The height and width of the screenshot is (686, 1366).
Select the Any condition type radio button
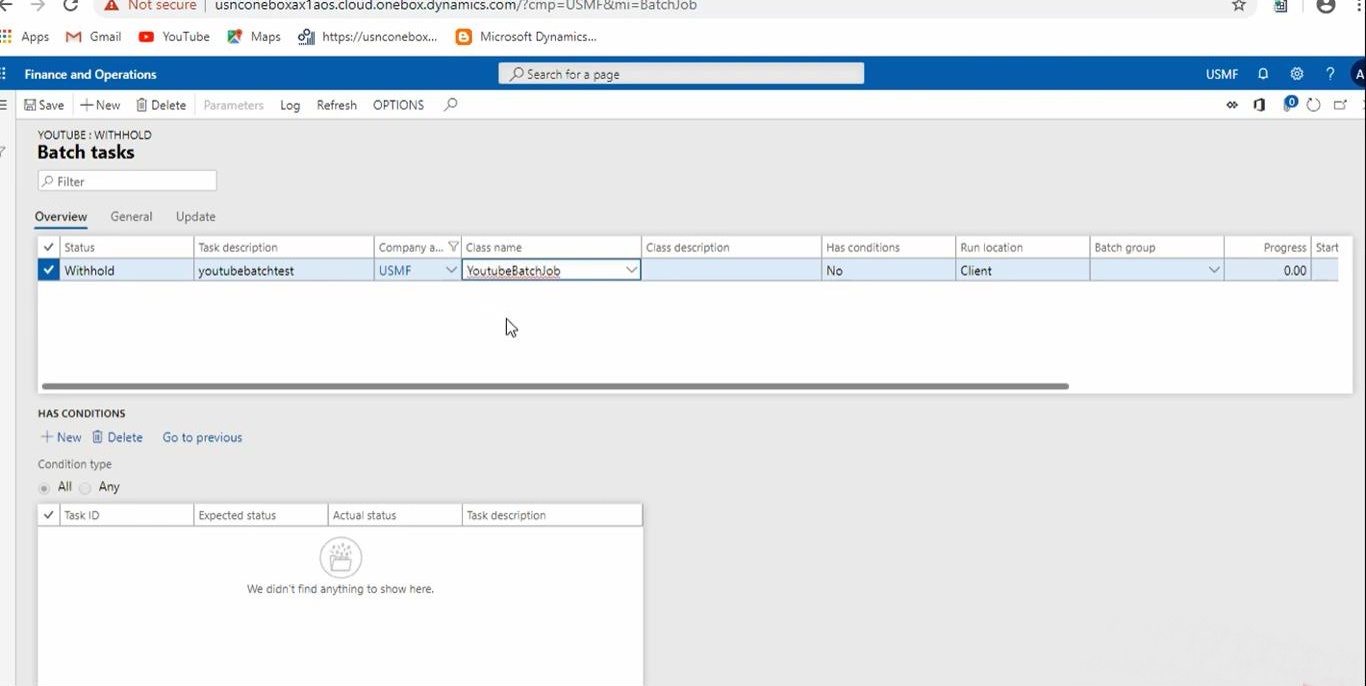[x=85, y=487]
